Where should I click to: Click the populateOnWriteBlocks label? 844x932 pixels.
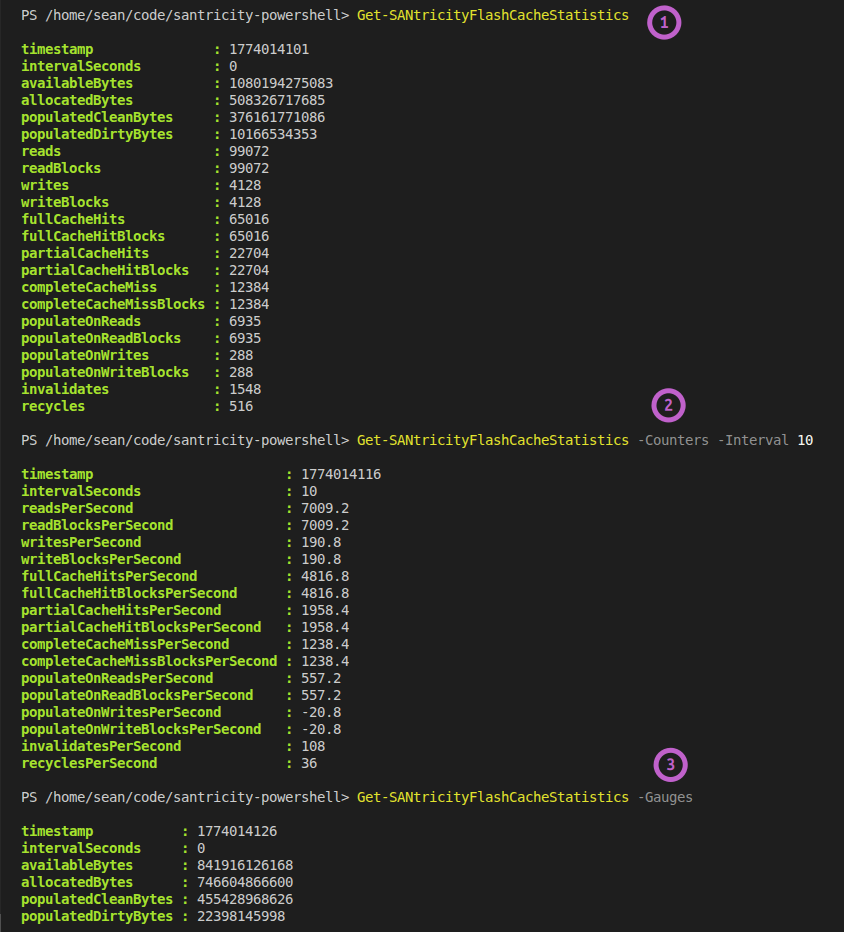tap(105, 372)
